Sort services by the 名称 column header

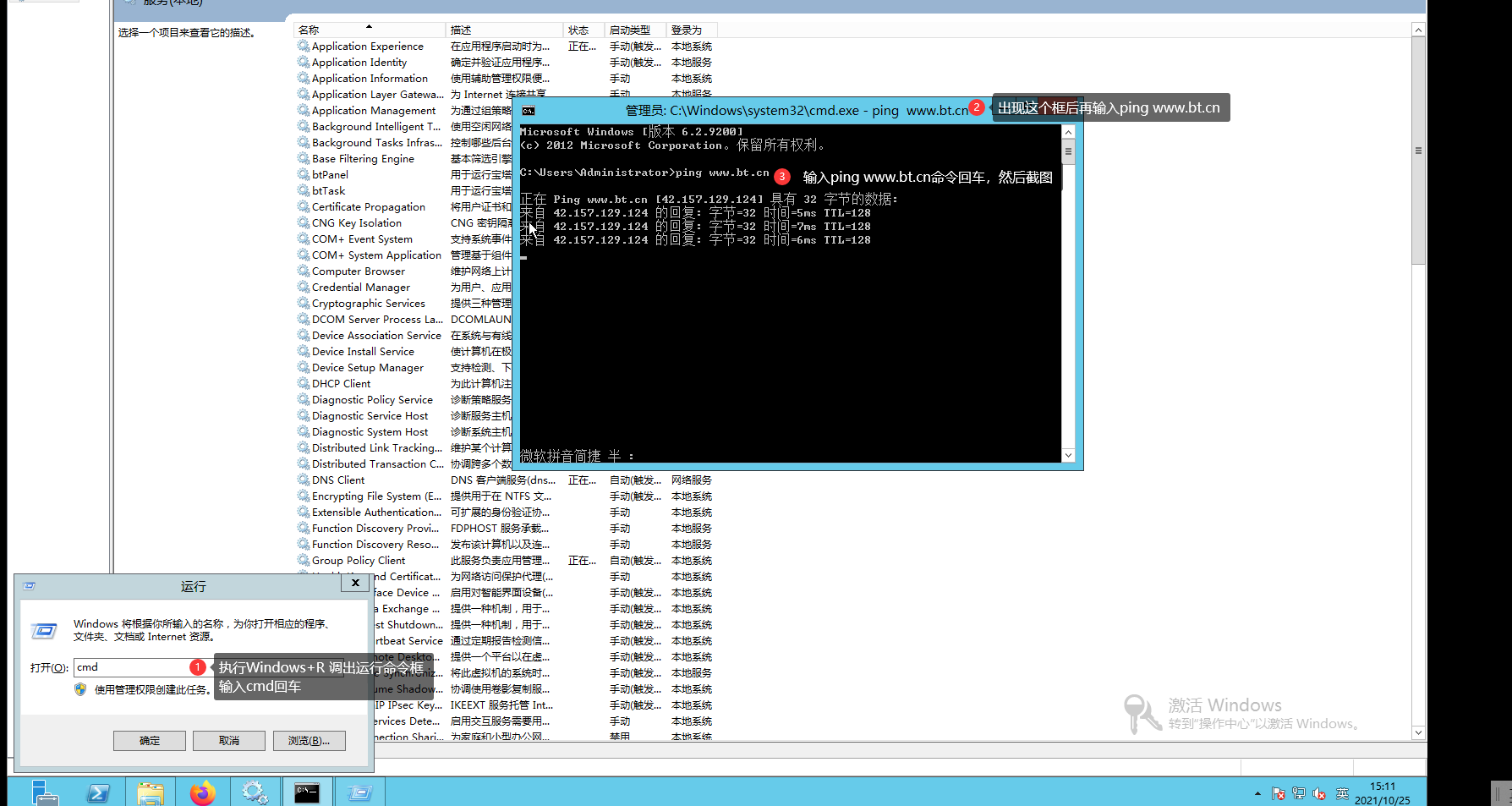(x=369, y=30)
